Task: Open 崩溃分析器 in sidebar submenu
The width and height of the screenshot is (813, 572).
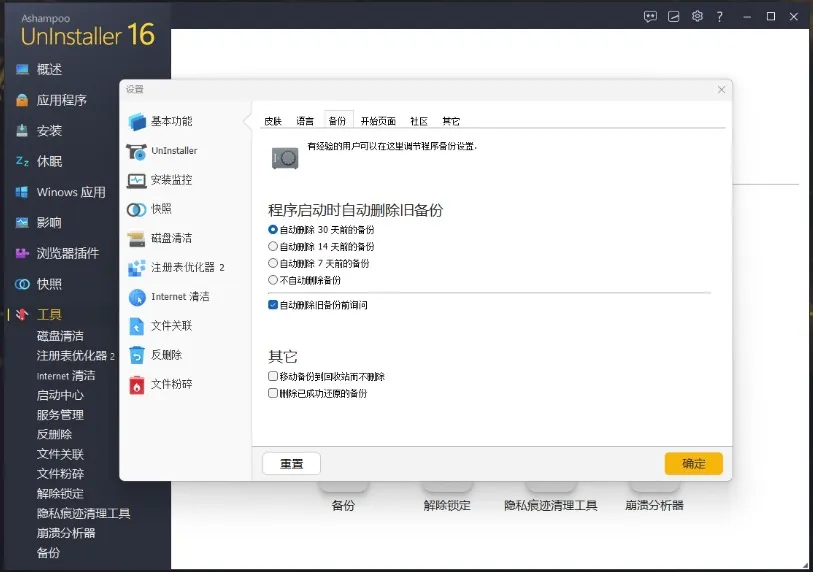Action: click(66, 533)
